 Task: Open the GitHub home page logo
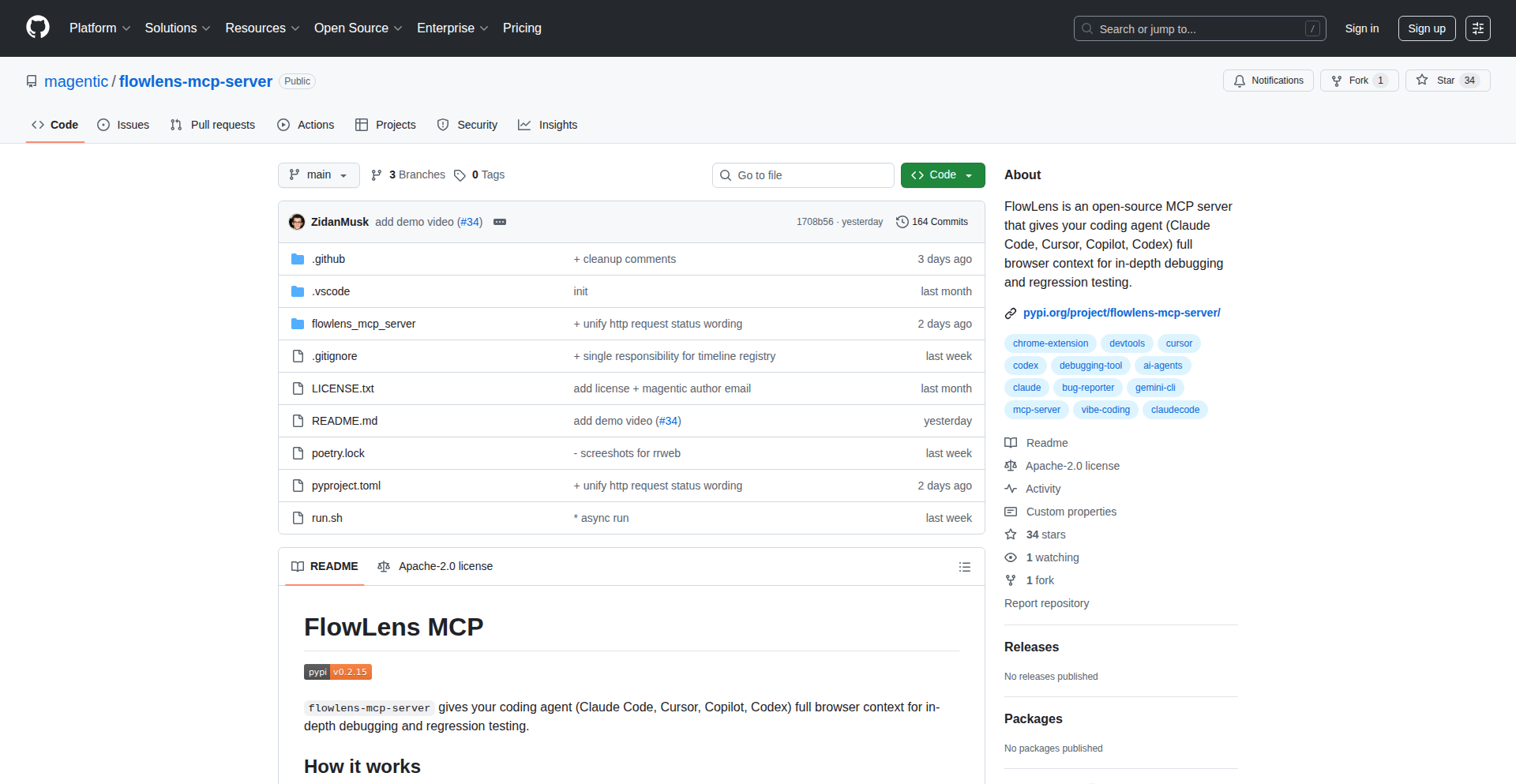point(36,28)
